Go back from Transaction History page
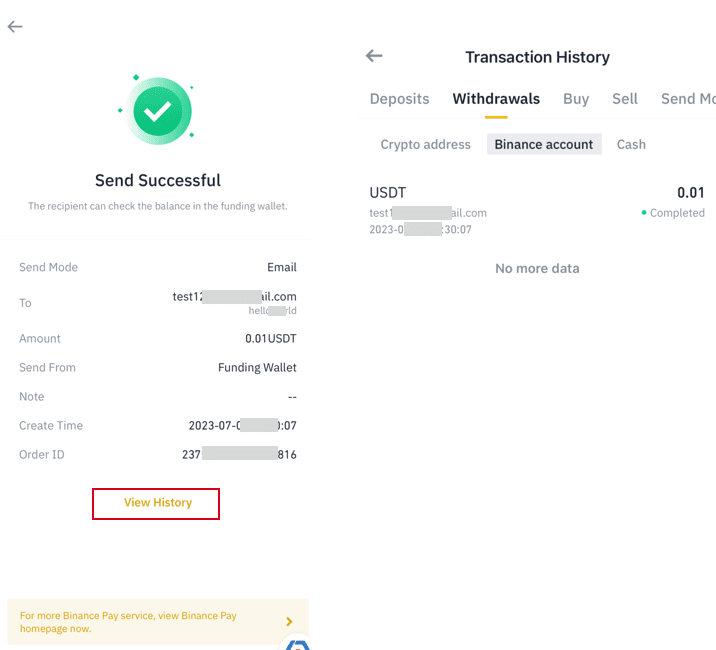 [x=375, y=57]
